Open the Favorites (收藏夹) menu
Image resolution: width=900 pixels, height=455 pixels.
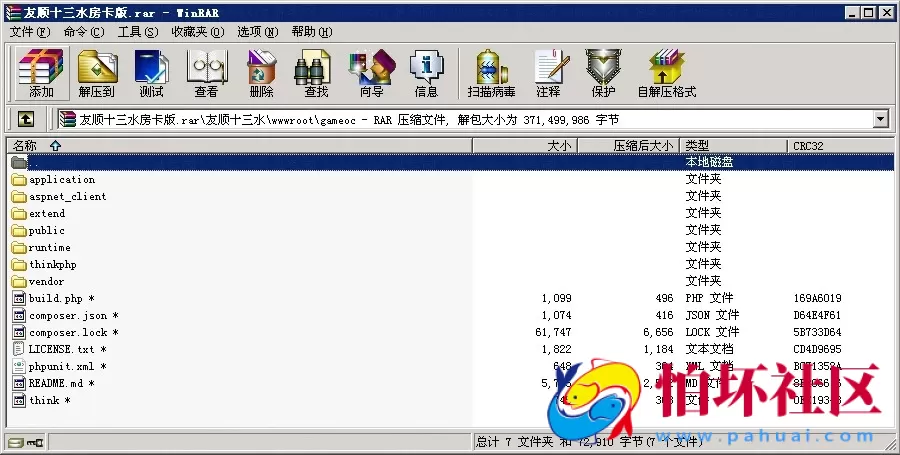[197, 32]
